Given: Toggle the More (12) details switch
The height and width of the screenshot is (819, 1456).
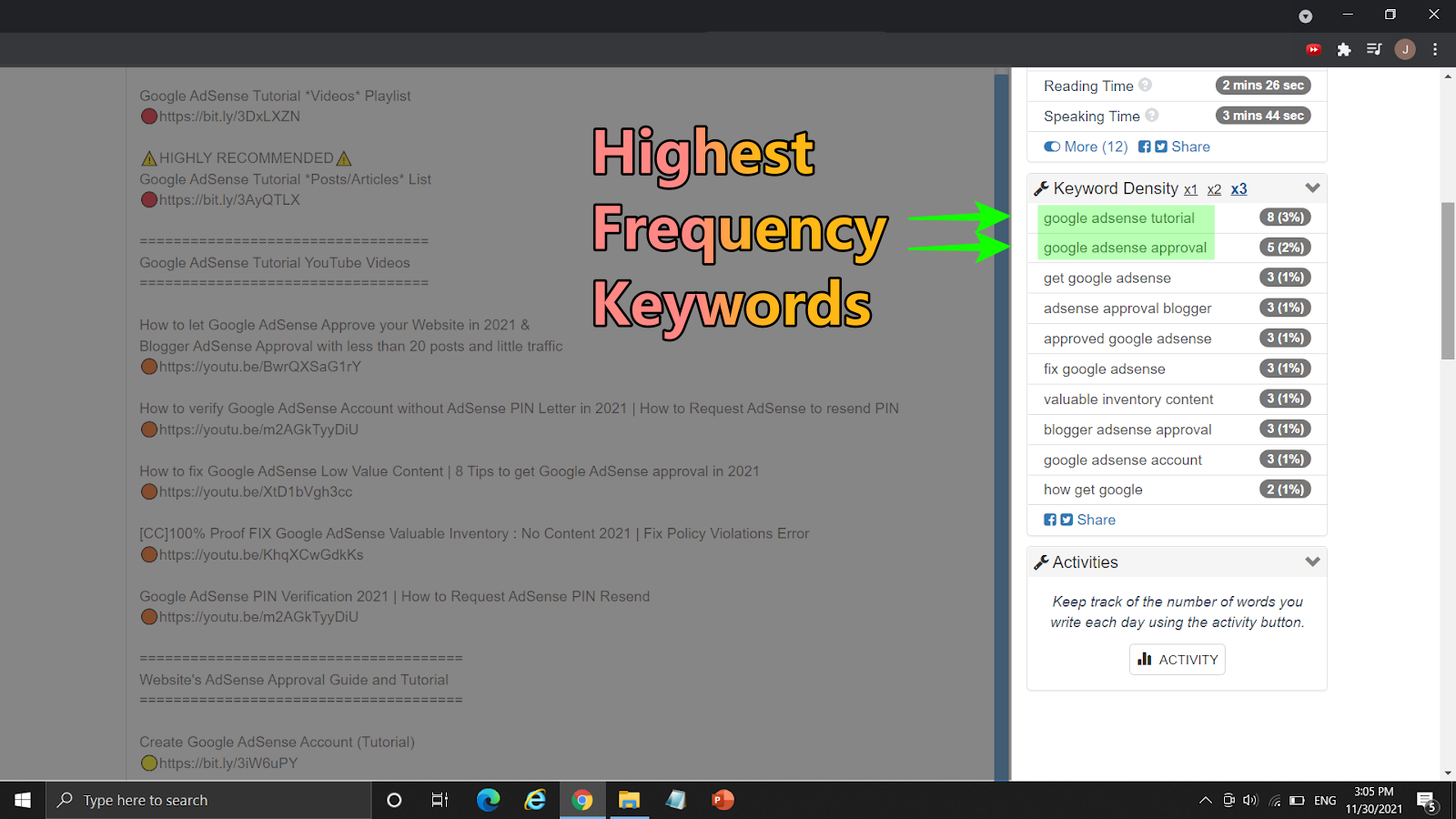Looking at the screenshot, I should click(1052, 147).
